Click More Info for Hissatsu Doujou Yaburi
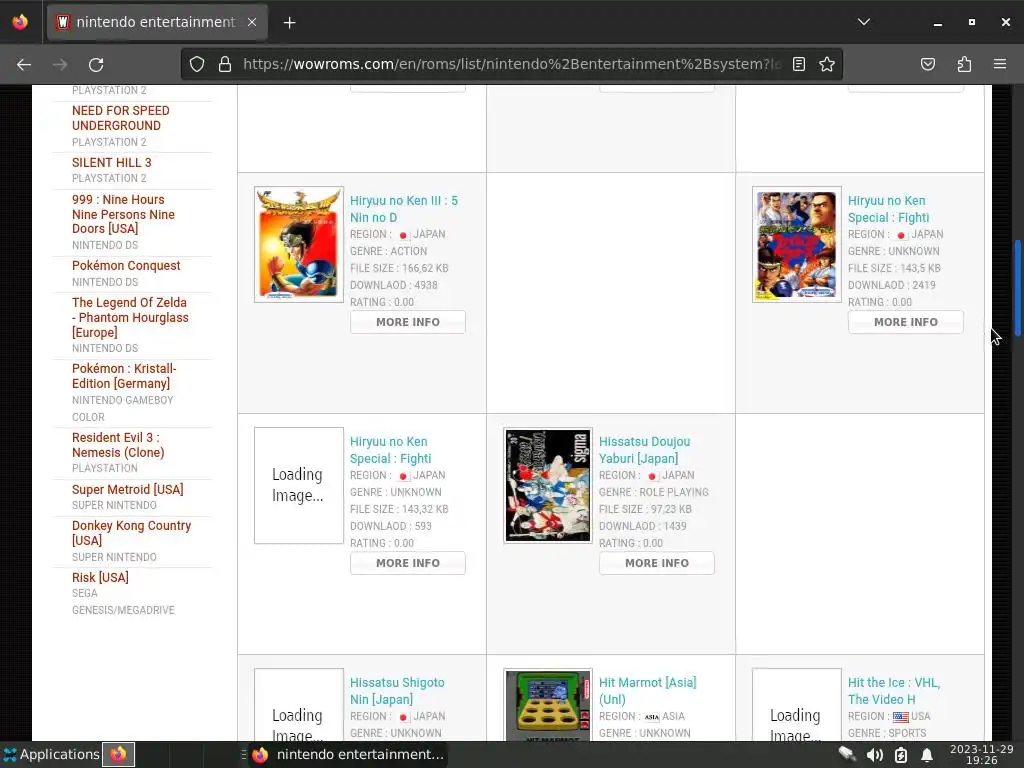The image size is (1024, 768). (657, 563)
